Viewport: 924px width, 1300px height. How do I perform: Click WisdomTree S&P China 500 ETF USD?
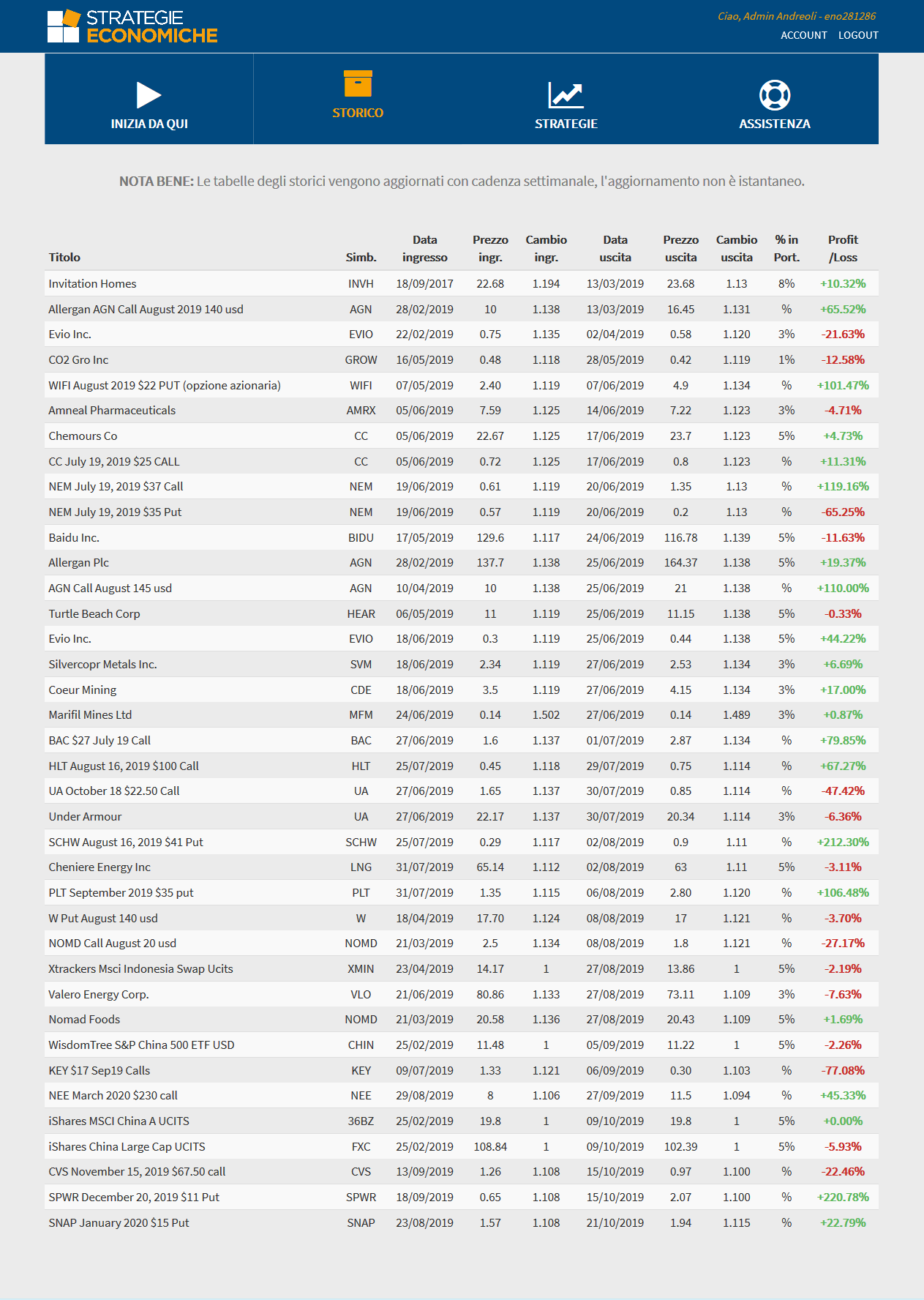coord(141,1045)
